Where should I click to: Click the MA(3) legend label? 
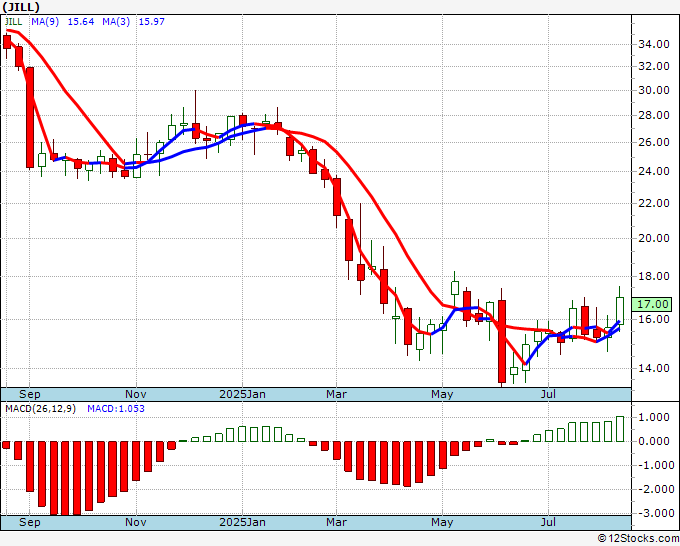(x=116, y=21)
